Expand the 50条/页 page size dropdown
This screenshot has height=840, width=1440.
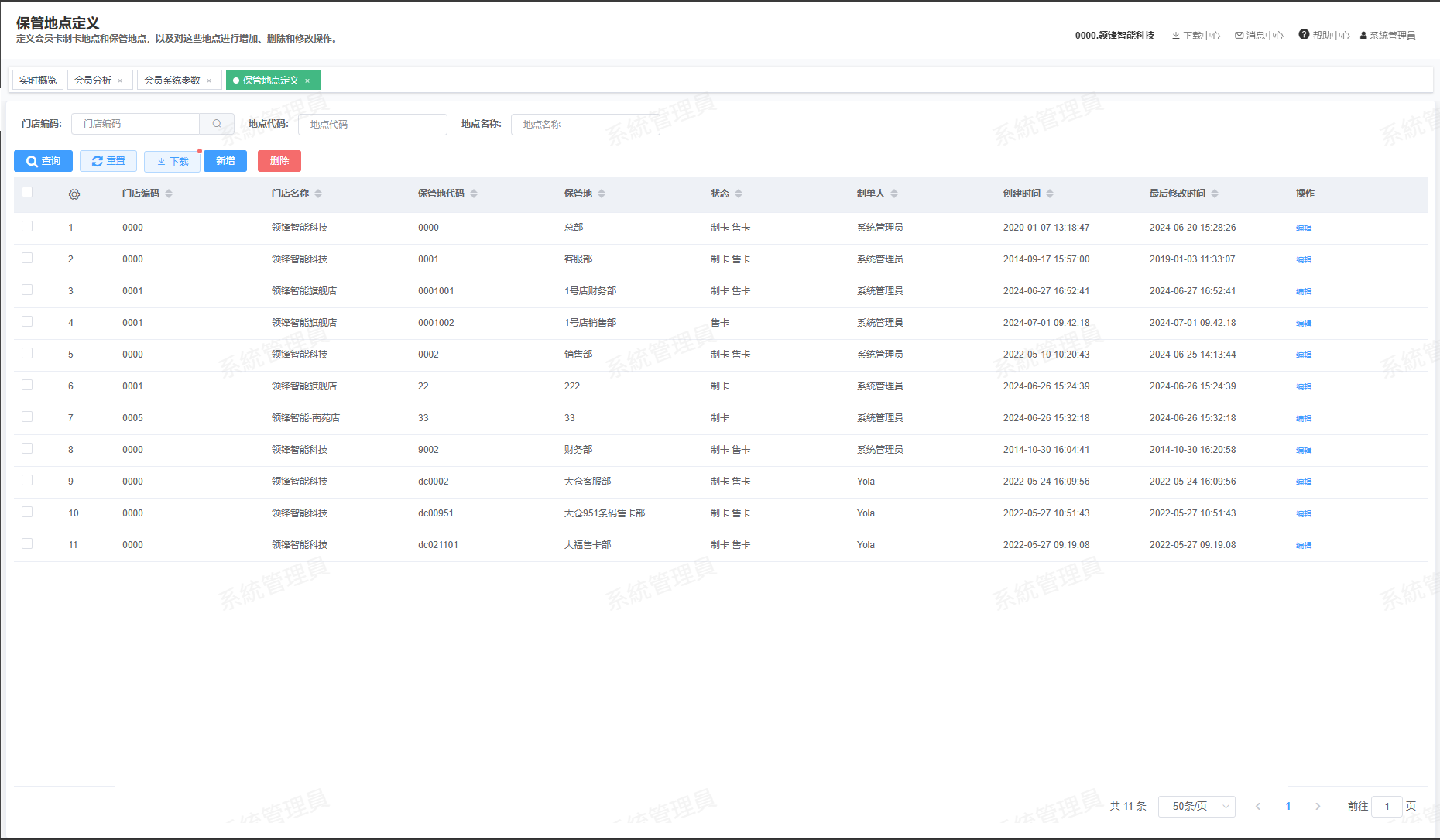(1196, 807)
